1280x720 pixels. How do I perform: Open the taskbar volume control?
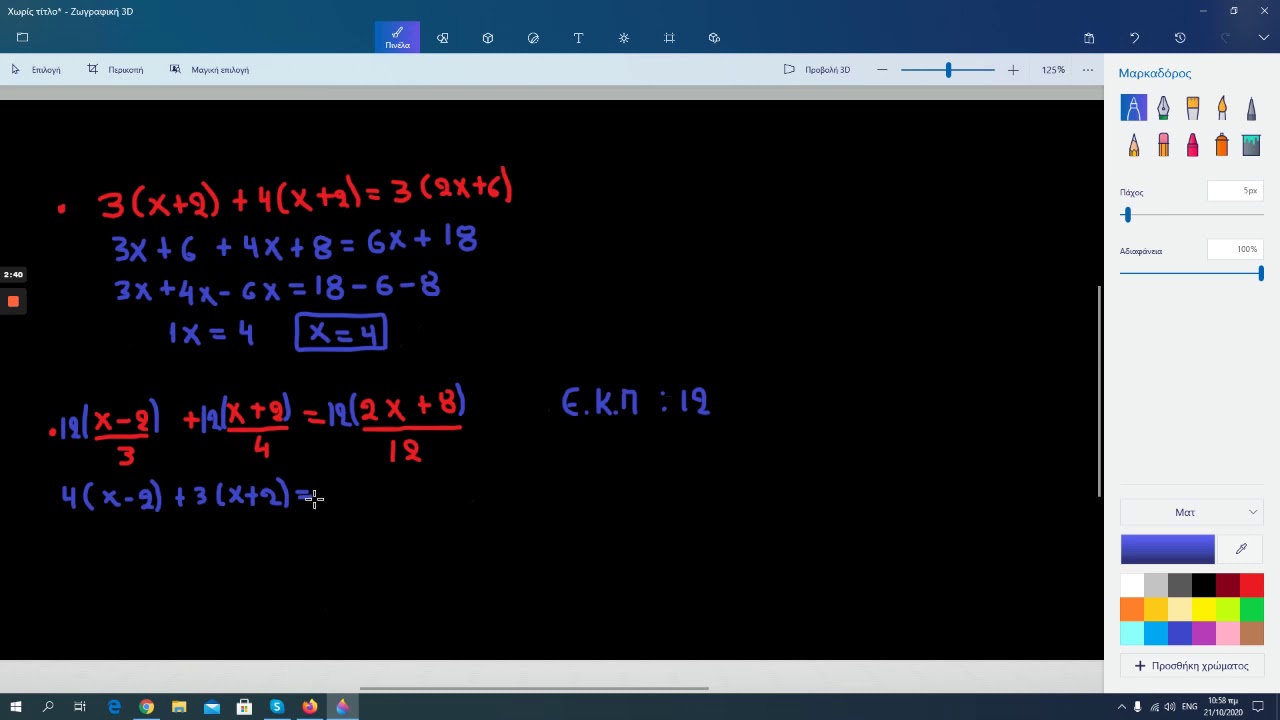1170,707
